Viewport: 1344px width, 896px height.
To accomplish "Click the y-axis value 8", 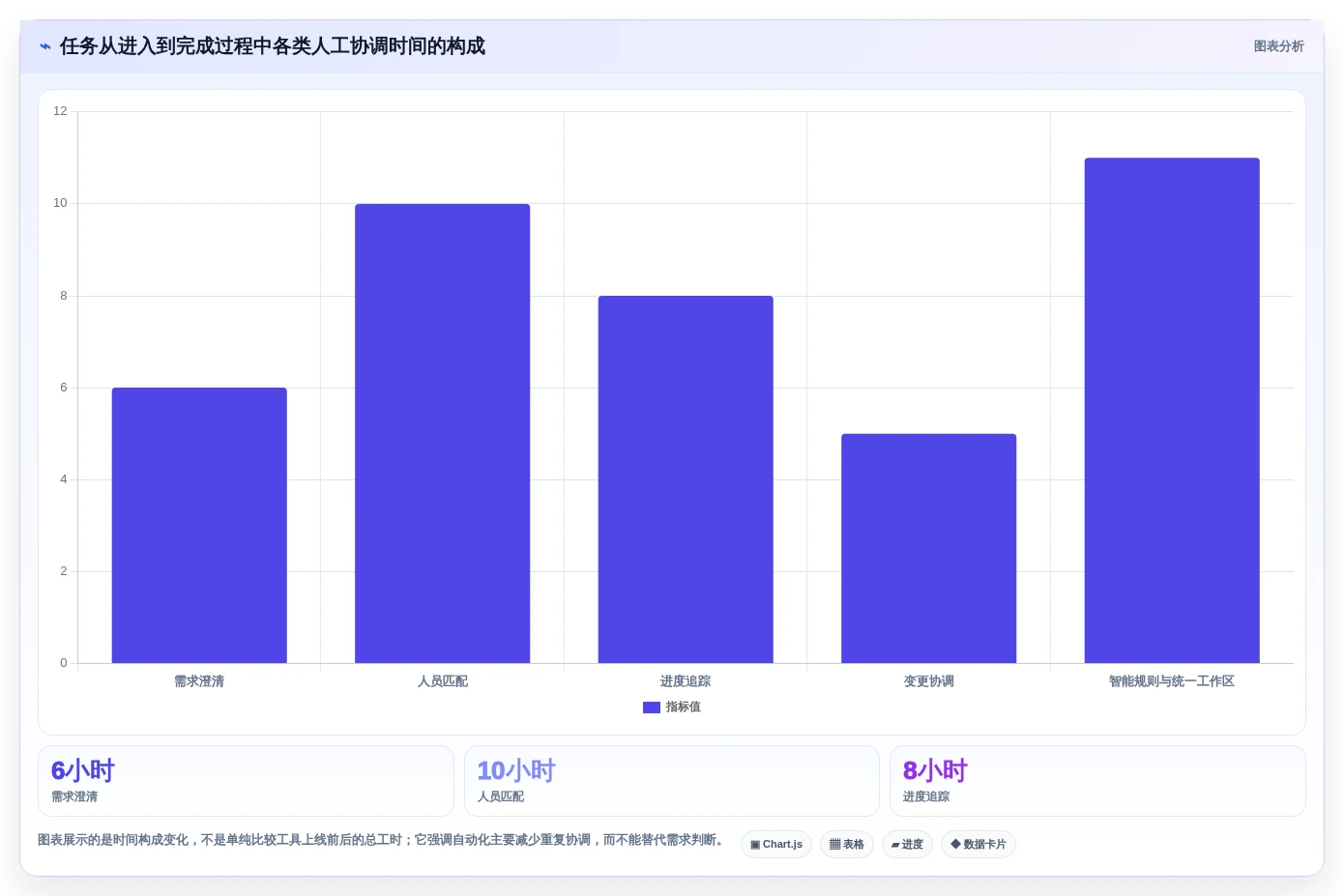I will (x=64, y=296).
